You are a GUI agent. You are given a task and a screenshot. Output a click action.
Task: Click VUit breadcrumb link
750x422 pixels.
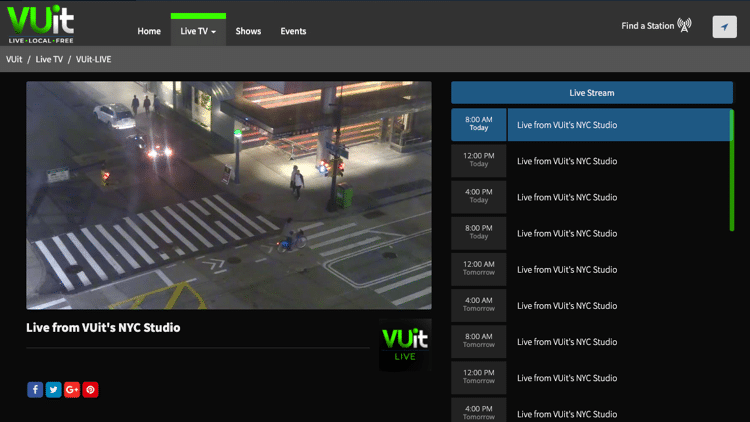14,60
